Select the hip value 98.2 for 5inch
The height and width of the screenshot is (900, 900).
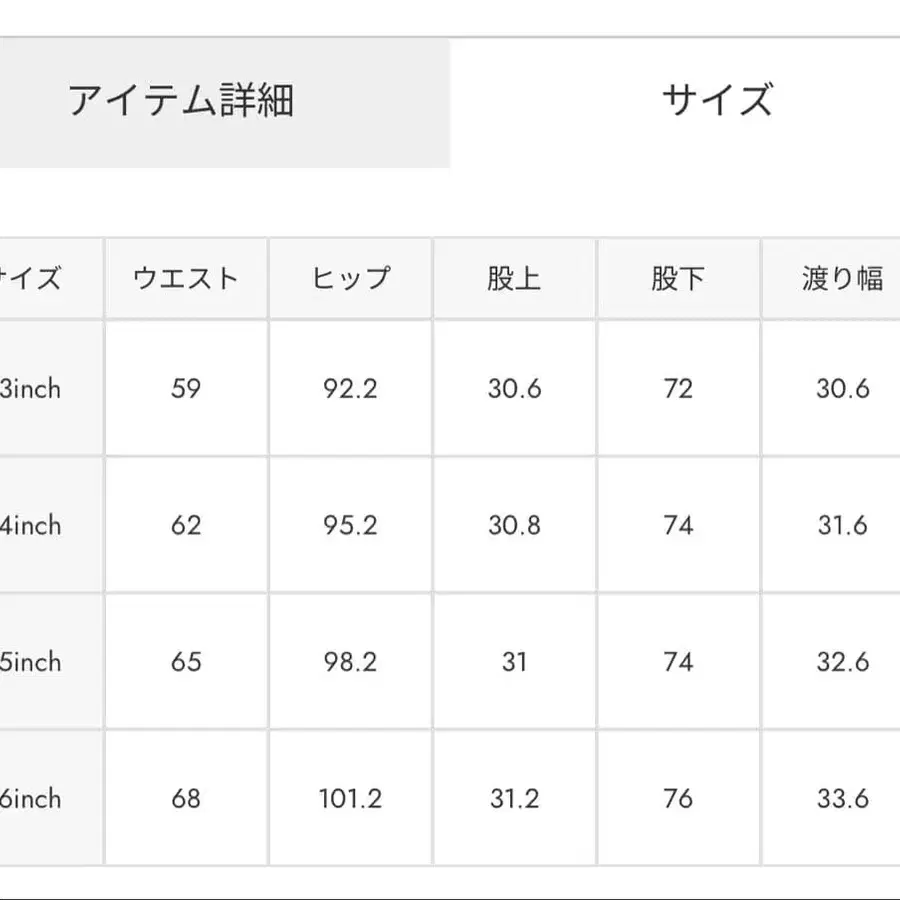point(350,662)
